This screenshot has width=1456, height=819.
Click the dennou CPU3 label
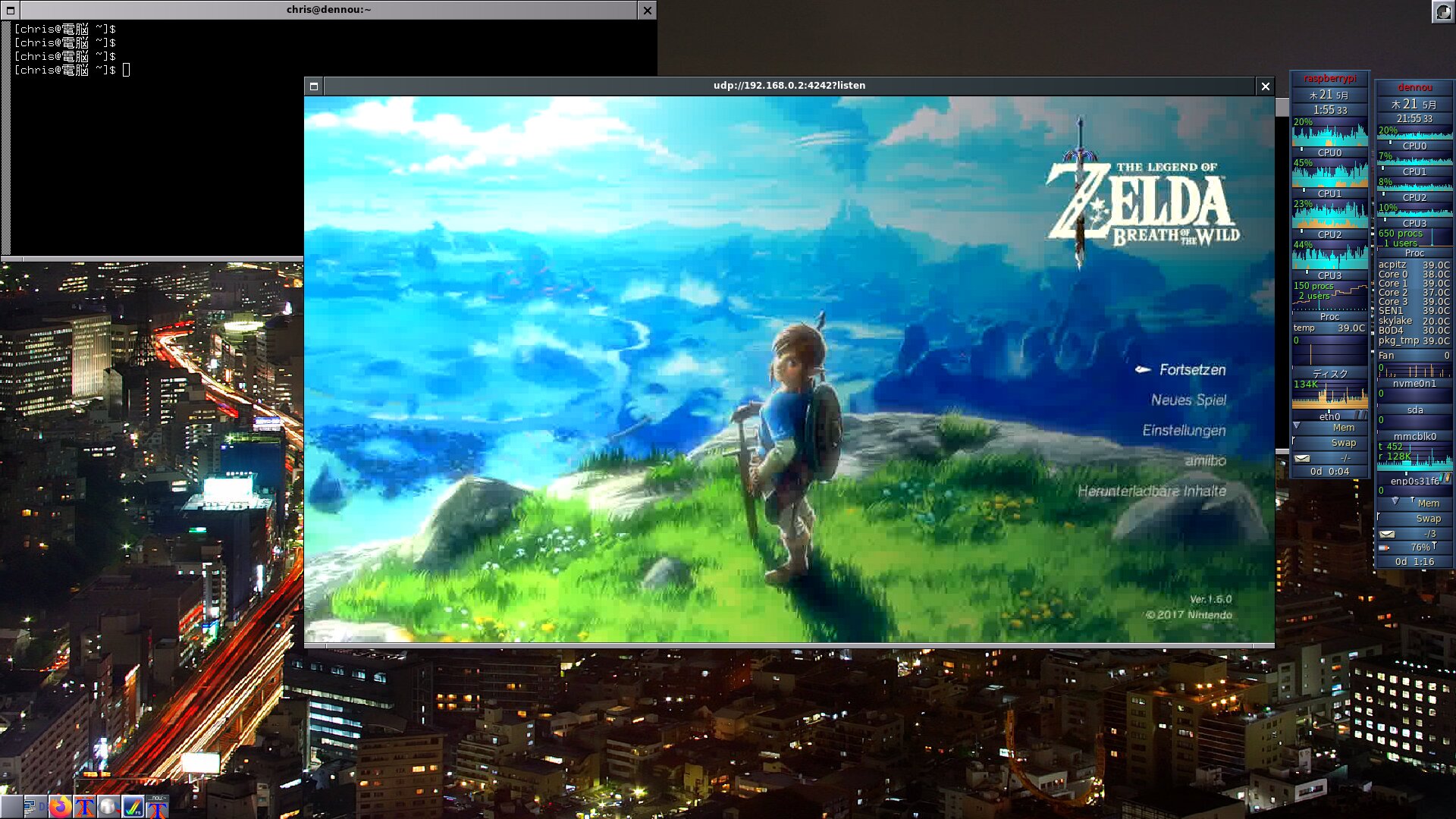pos(1415,223)
